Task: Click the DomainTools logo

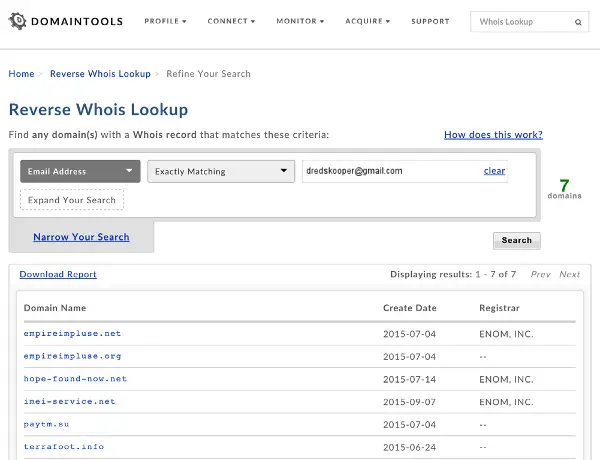Action: point(64,21)
